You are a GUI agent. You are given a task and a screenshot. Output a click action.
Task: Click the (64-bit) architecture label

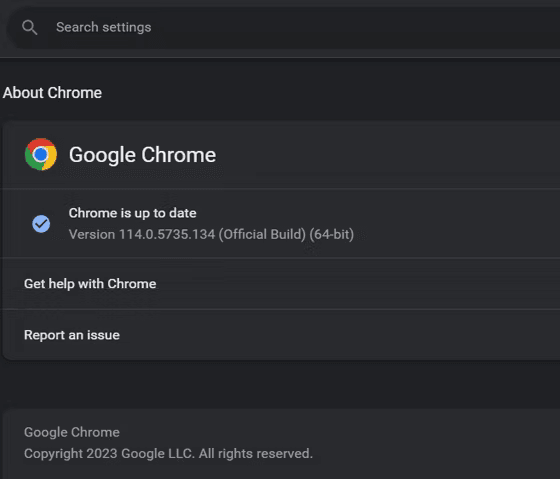point(332,235)
